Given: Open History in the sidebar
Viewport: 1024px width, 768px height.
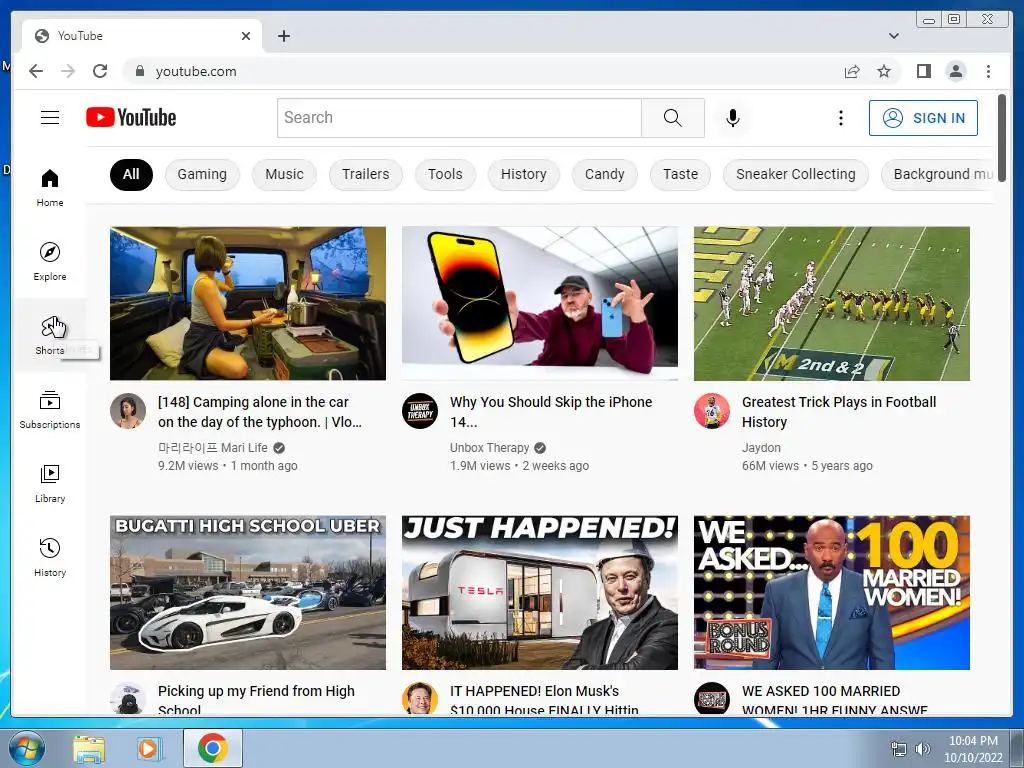Looking at the screenshot, I should [x=50, y=557].
